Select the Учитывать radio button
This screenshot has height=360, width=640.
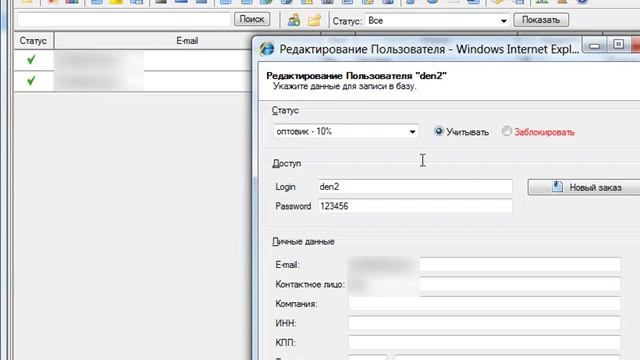click(439, 131)
